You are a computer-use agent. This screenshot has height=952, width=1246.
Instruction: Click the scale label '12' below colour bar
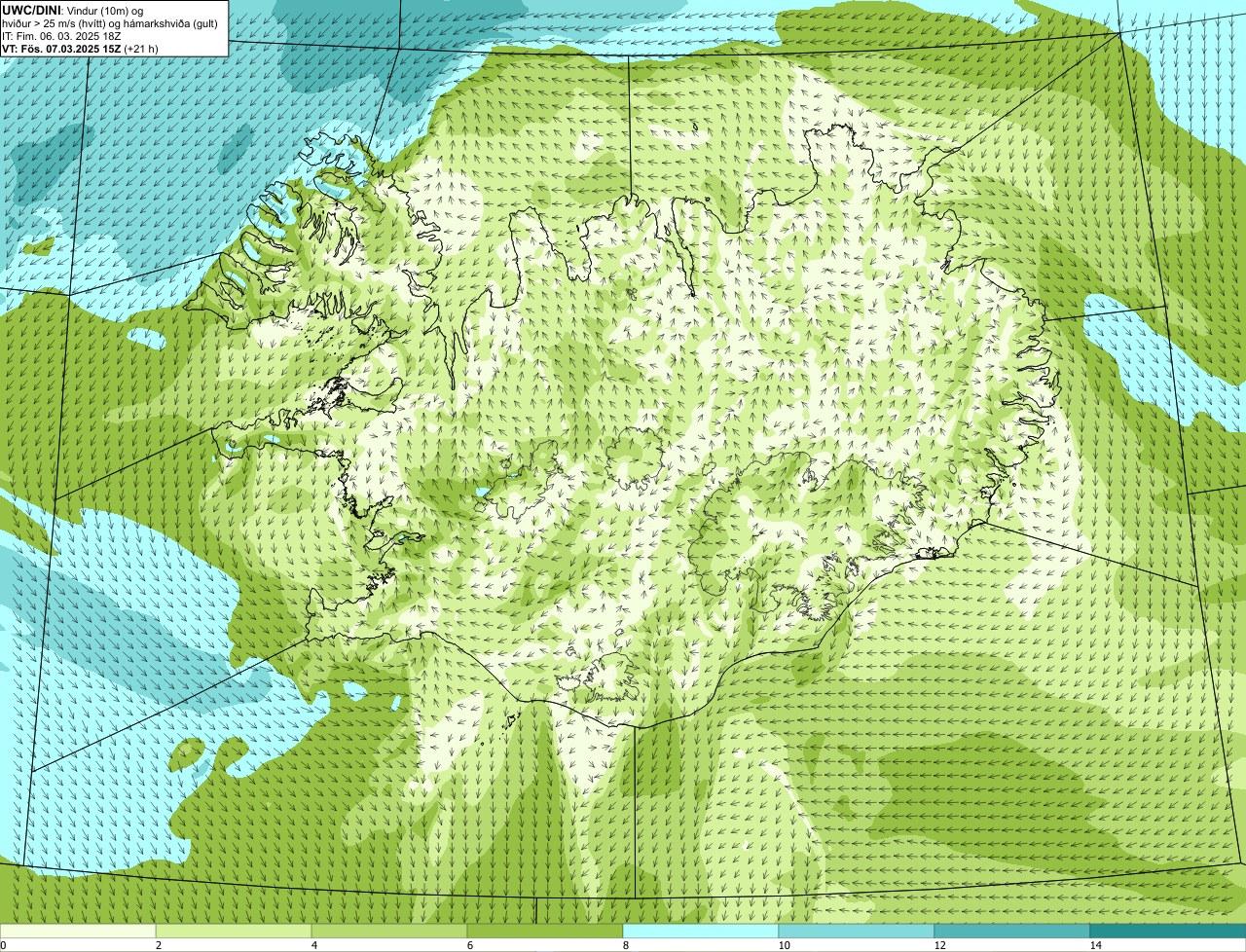(x=939, y=945)
